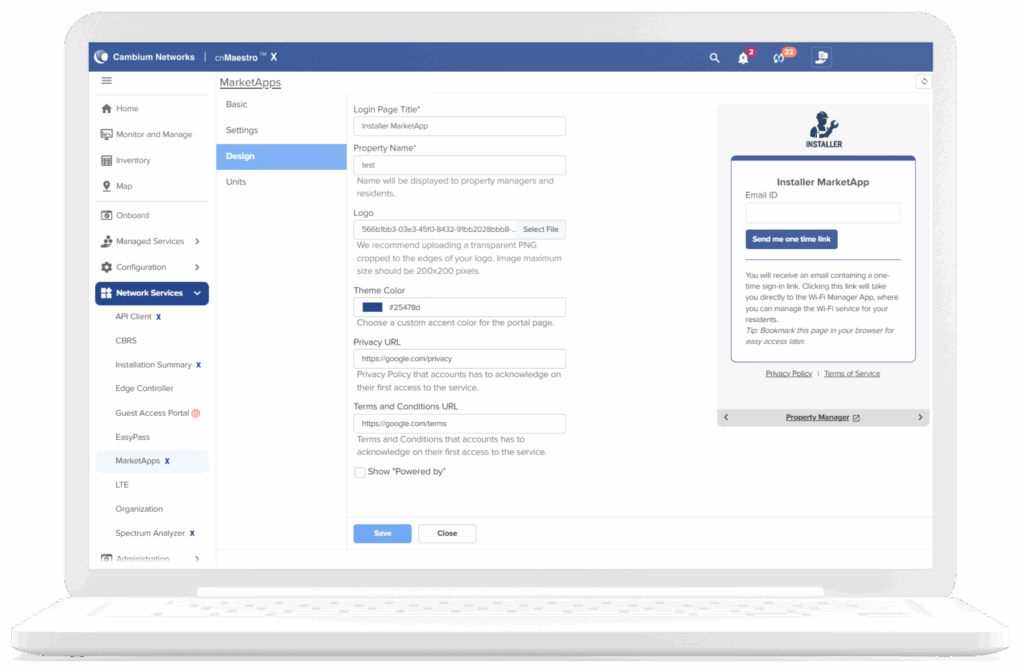This screenshot has width=1024, height=667.
Task: Open the user account icon in header
Action: tap(822, 57)
